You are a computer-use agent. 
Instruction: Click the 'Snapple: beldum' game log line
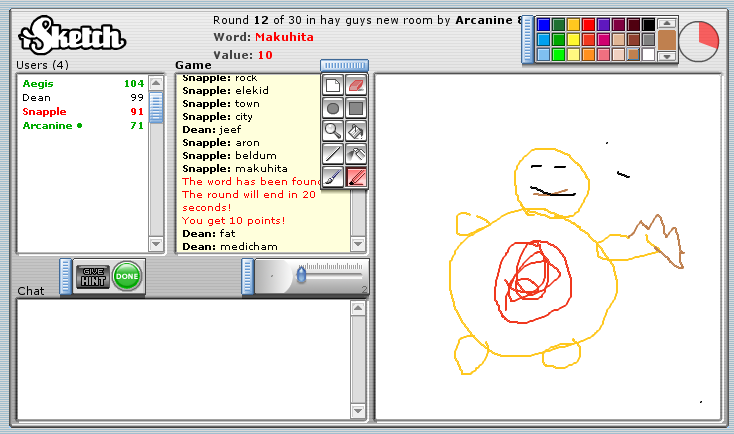(x=229, y=155)
